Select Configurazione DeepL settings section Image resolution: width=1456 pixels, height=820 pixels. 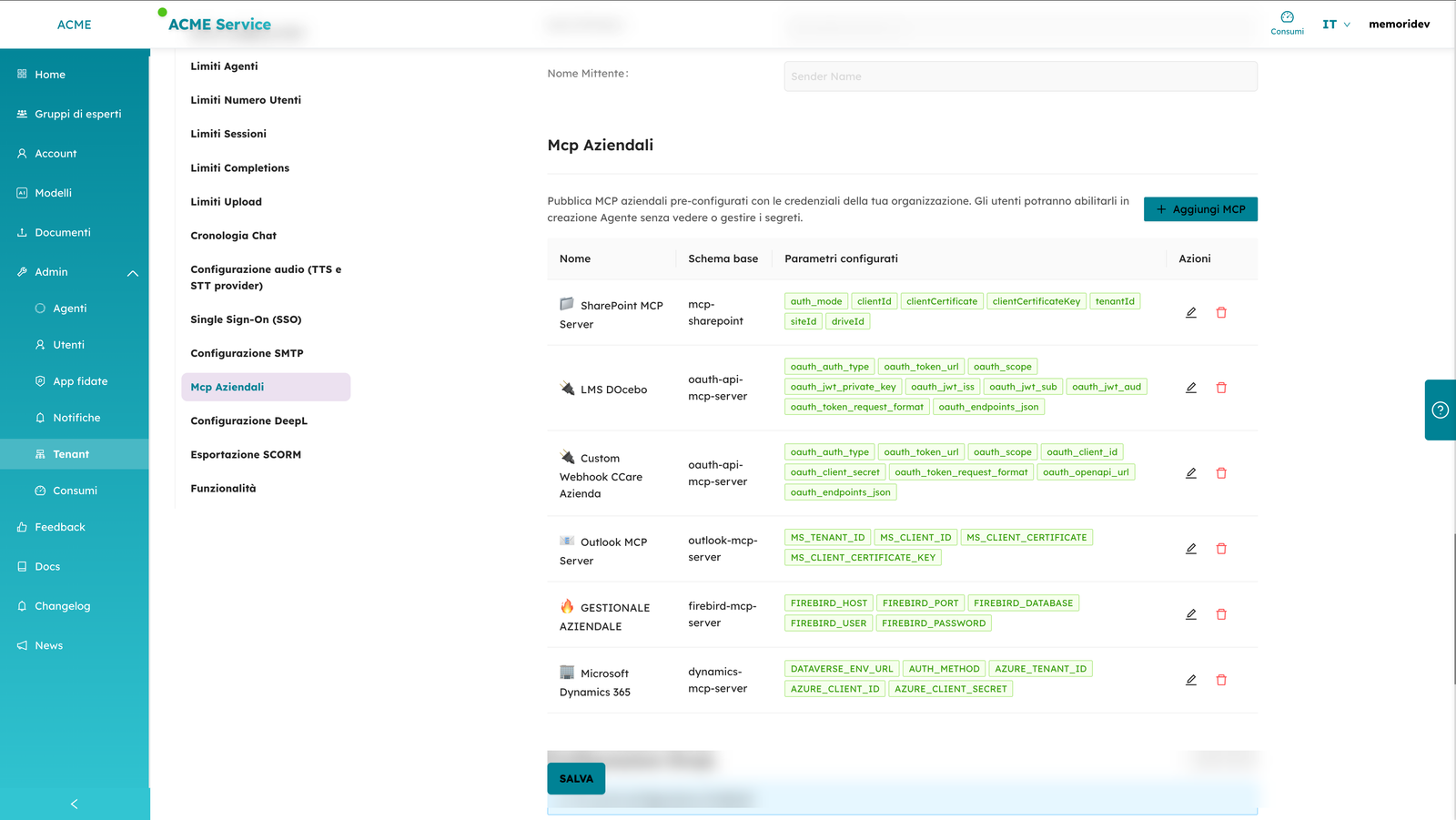pos(248,420)
